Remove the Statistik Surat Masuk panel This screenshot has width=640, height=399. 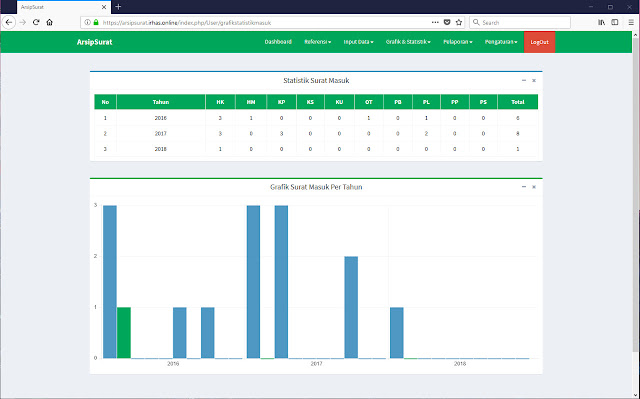pyautogui.click(x=533, y=80)
